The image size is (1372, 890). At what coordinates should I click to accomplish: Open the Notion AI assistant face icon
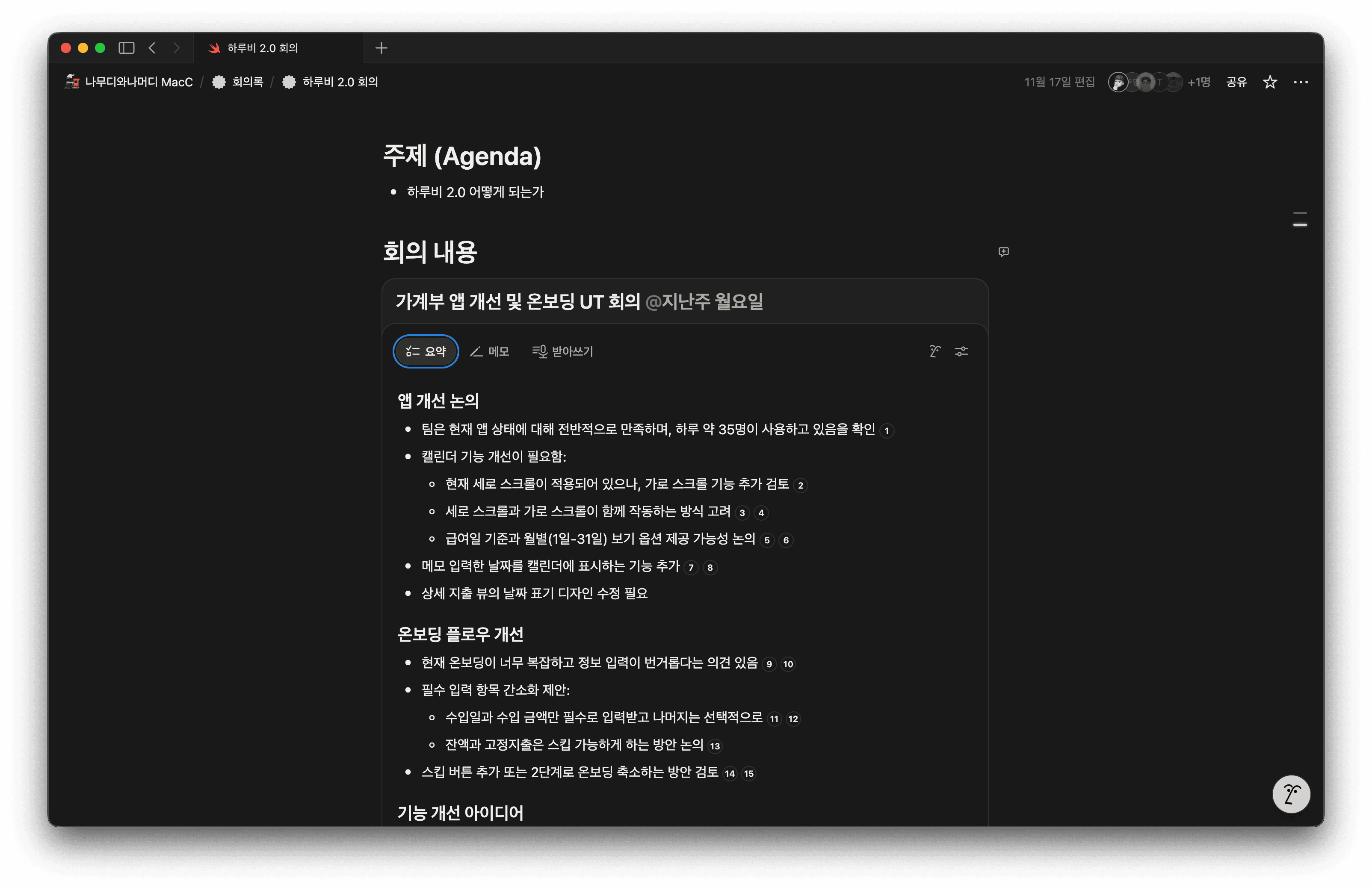pyautogui.click(x=1291, y=794)
